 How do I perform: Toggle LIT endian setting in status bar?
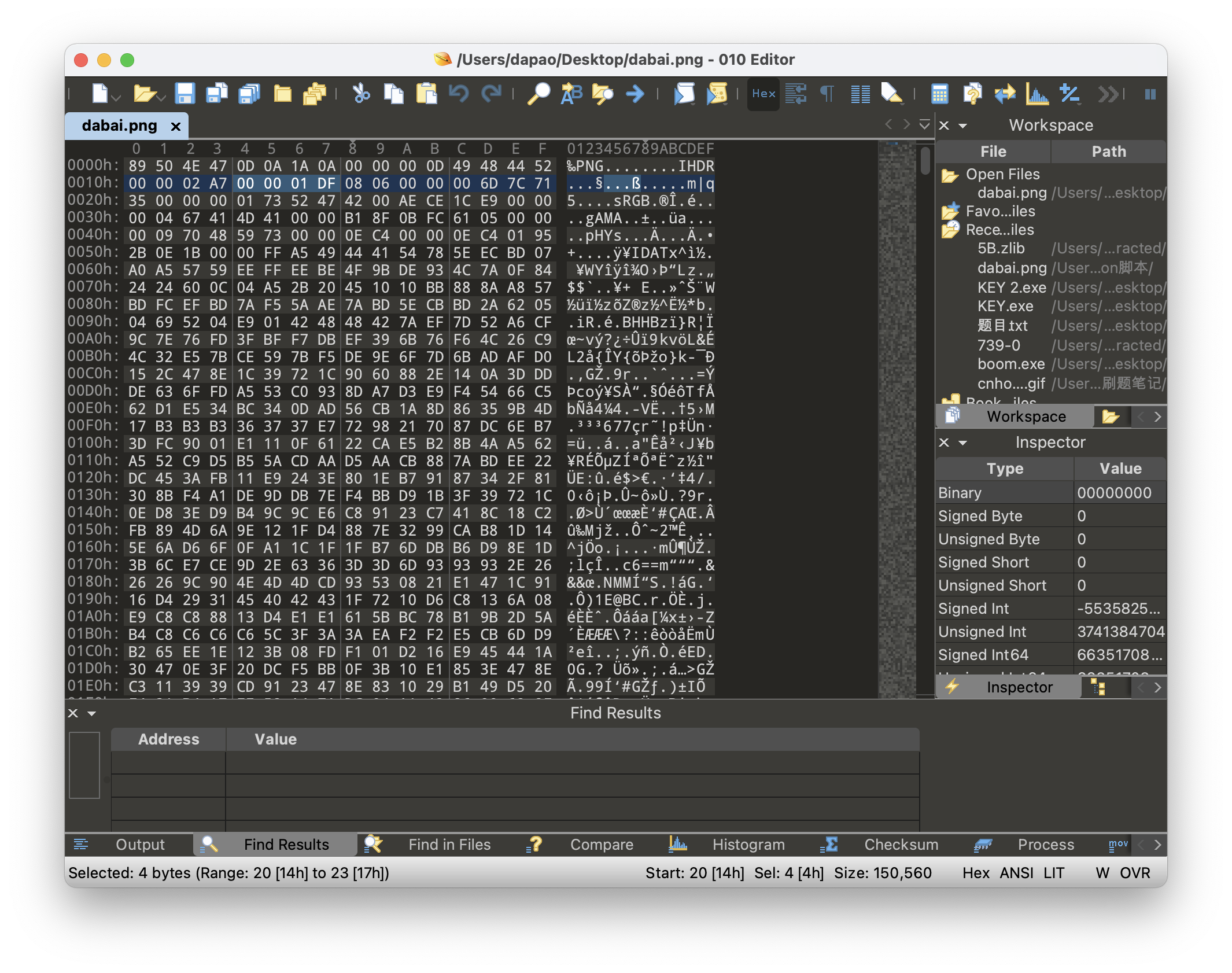click(1054, 873)
